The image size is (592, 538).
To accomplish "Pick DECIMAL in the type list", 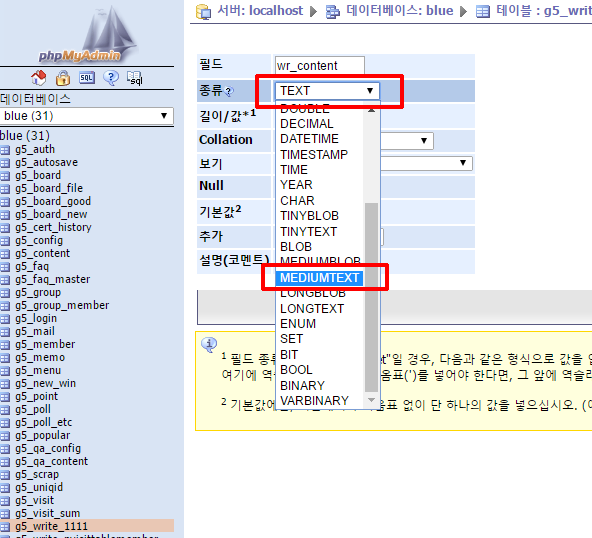I will [307, 124].
